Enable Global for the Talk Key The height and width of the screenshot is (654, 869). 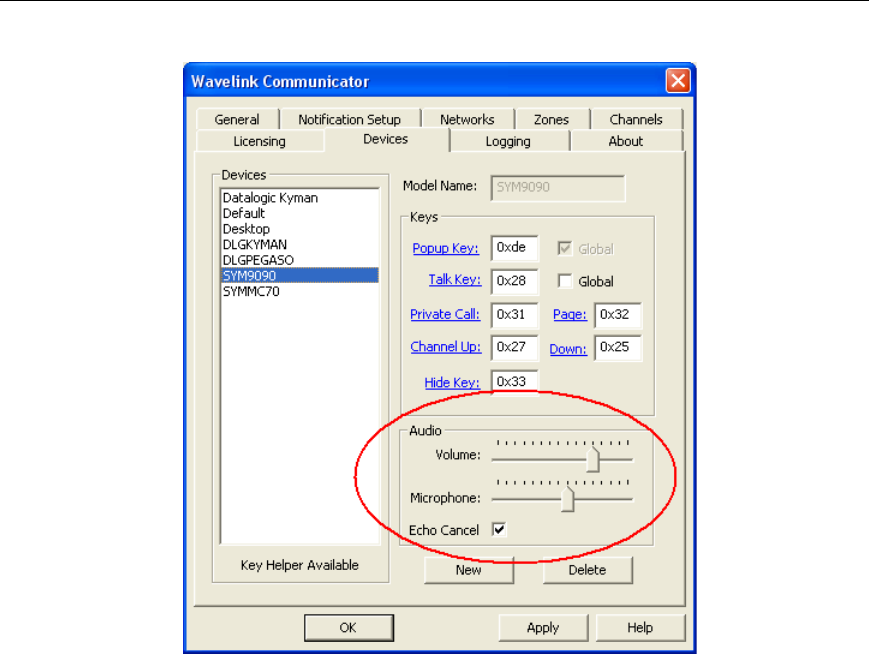(565, 281)
